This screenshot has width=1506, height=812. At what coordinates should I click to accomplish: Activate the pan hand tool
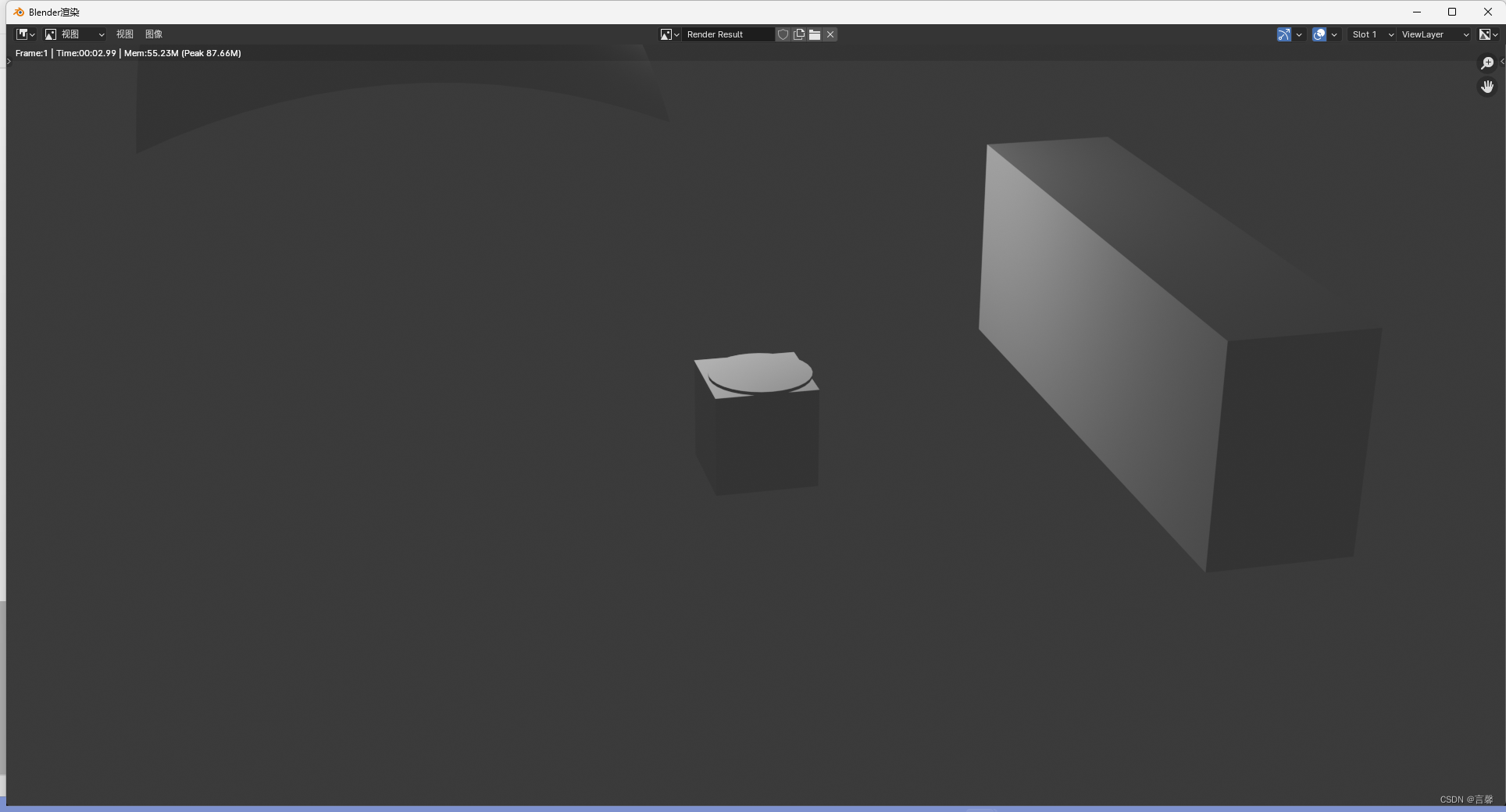[x=1488, y=87]
